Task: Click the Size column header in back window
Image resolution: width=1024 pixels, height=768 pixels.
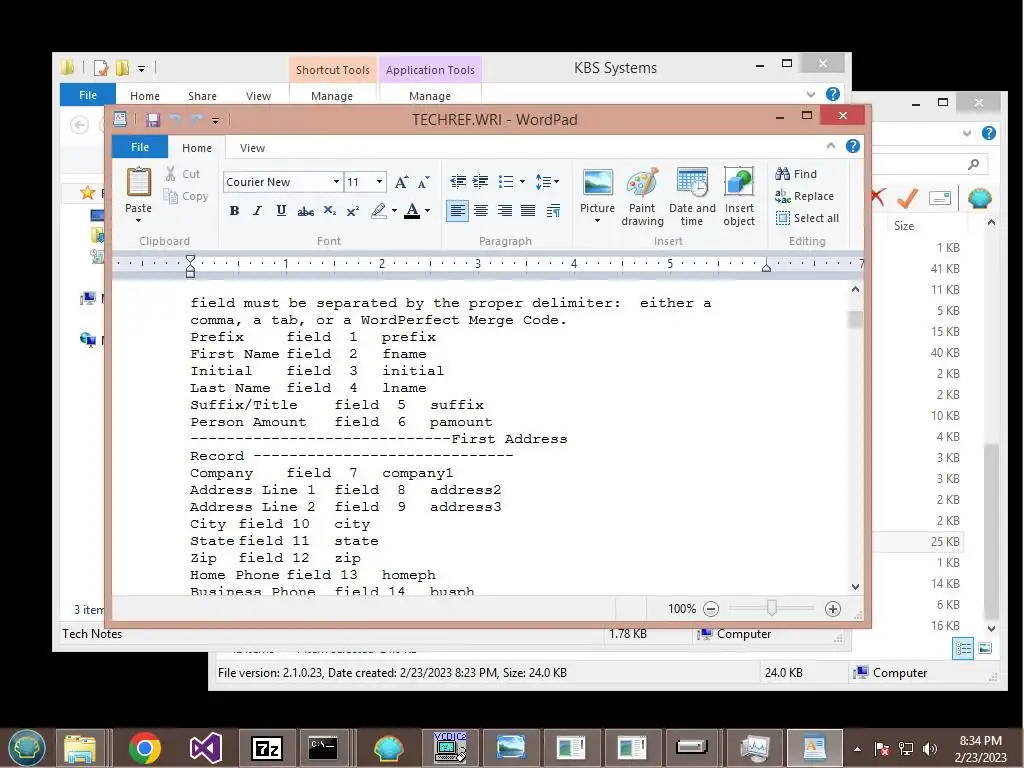Action: point(904,226)
